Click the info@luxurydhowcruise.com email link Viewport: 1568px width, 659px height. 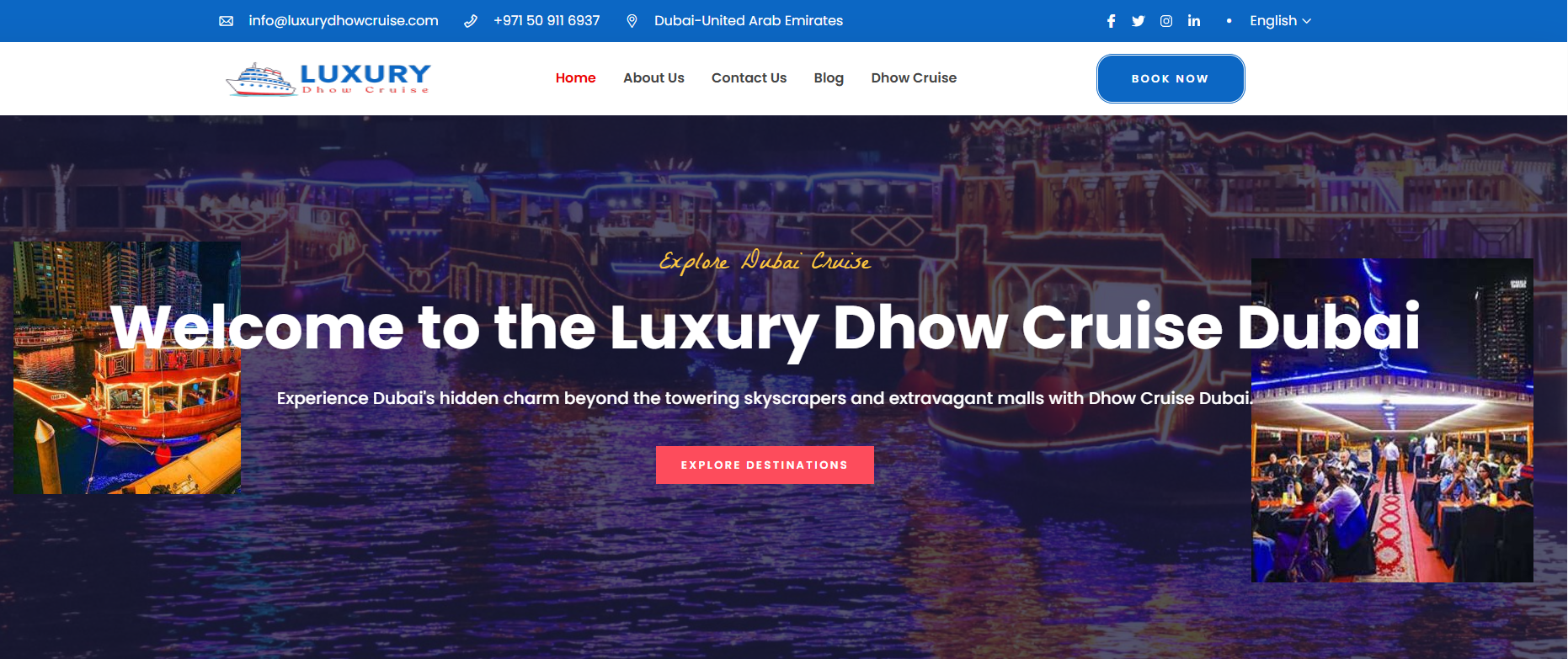click(344, 21)
